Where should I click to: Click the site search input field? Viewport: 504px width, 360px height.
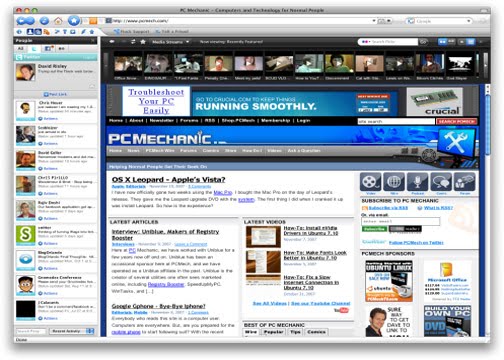pyautogui.click(x=396, y=121)
